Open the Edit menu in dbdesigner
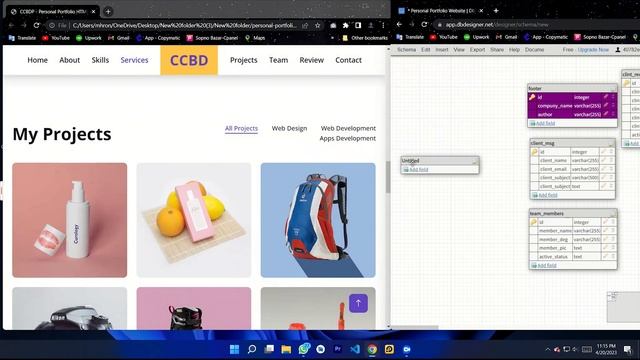 click(426, 49)
